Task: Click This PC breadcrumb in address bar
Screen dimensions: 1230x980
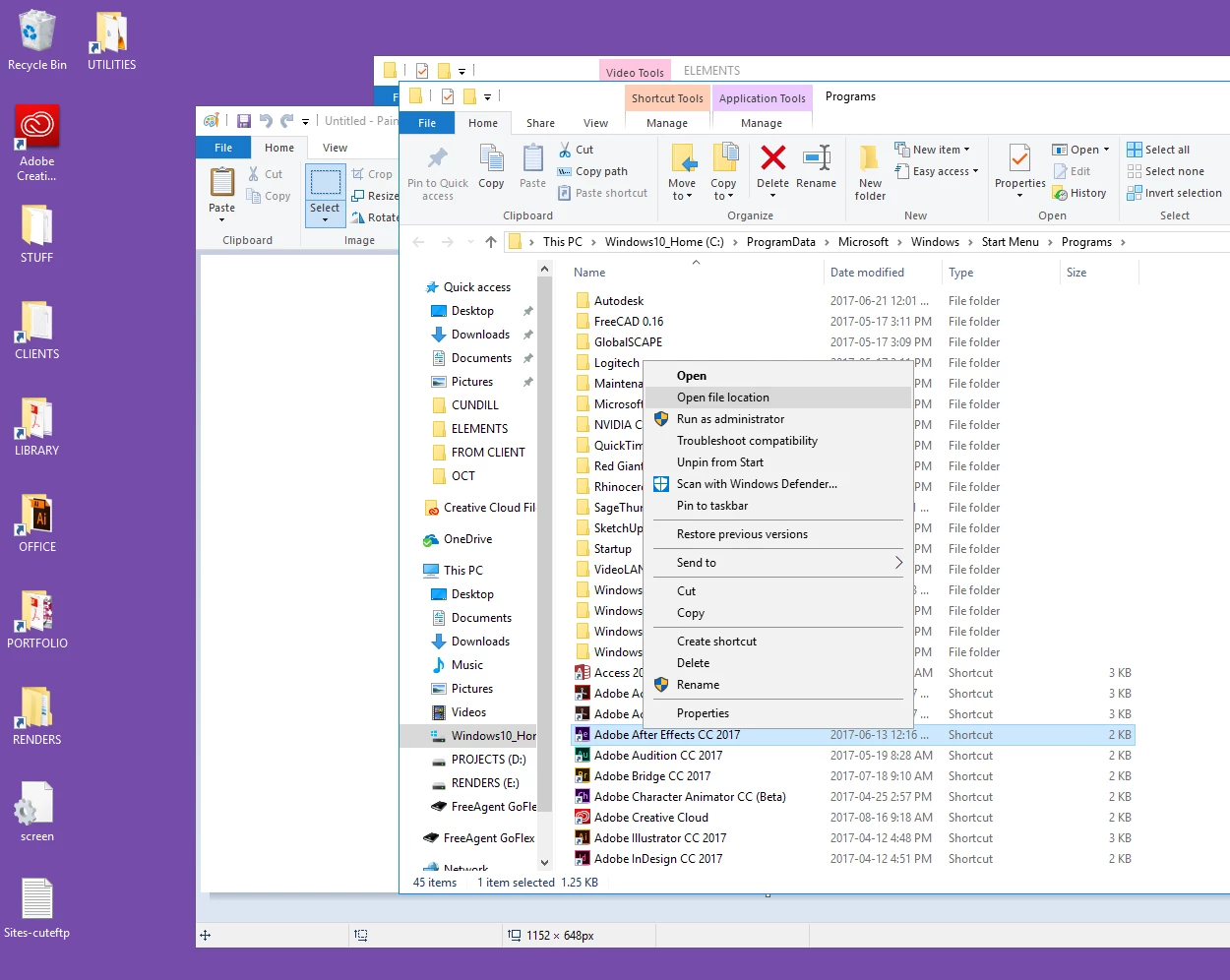Action: click(x=563, y=242)
